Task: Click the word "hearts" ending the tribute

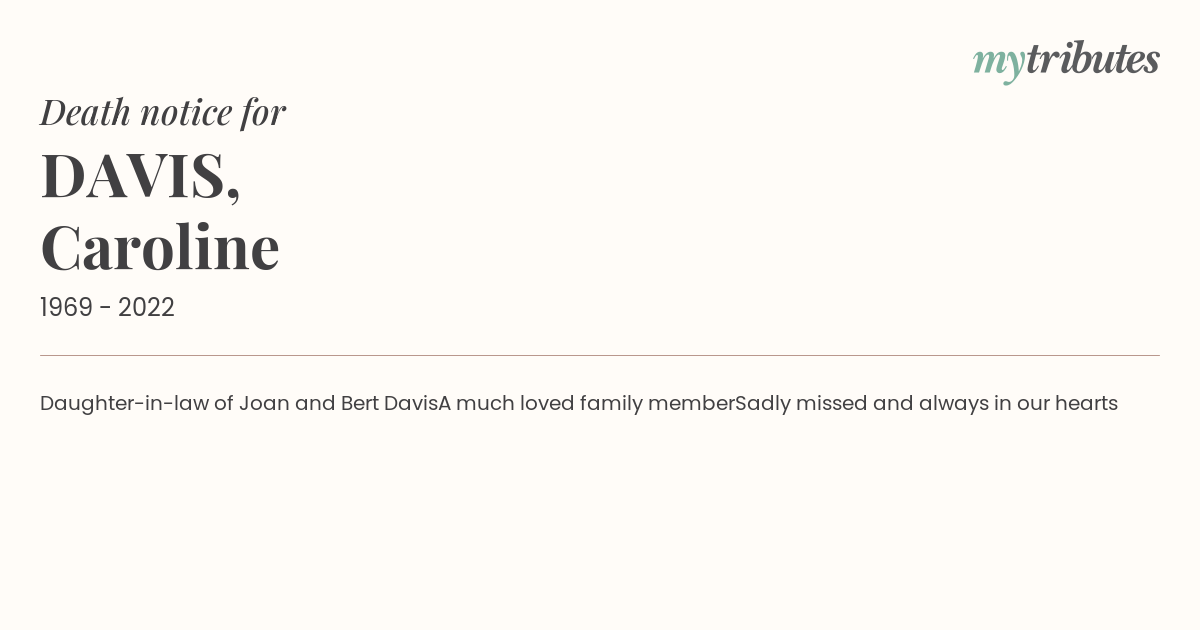Action: (1086, 404)
